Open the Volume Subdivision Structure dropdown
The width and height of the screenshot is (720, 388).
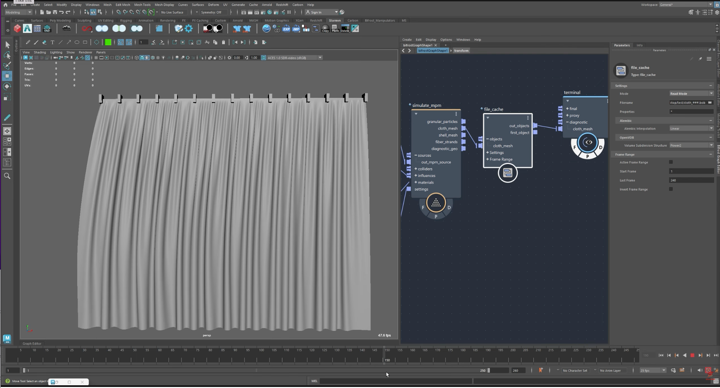[x=691, y=145]
